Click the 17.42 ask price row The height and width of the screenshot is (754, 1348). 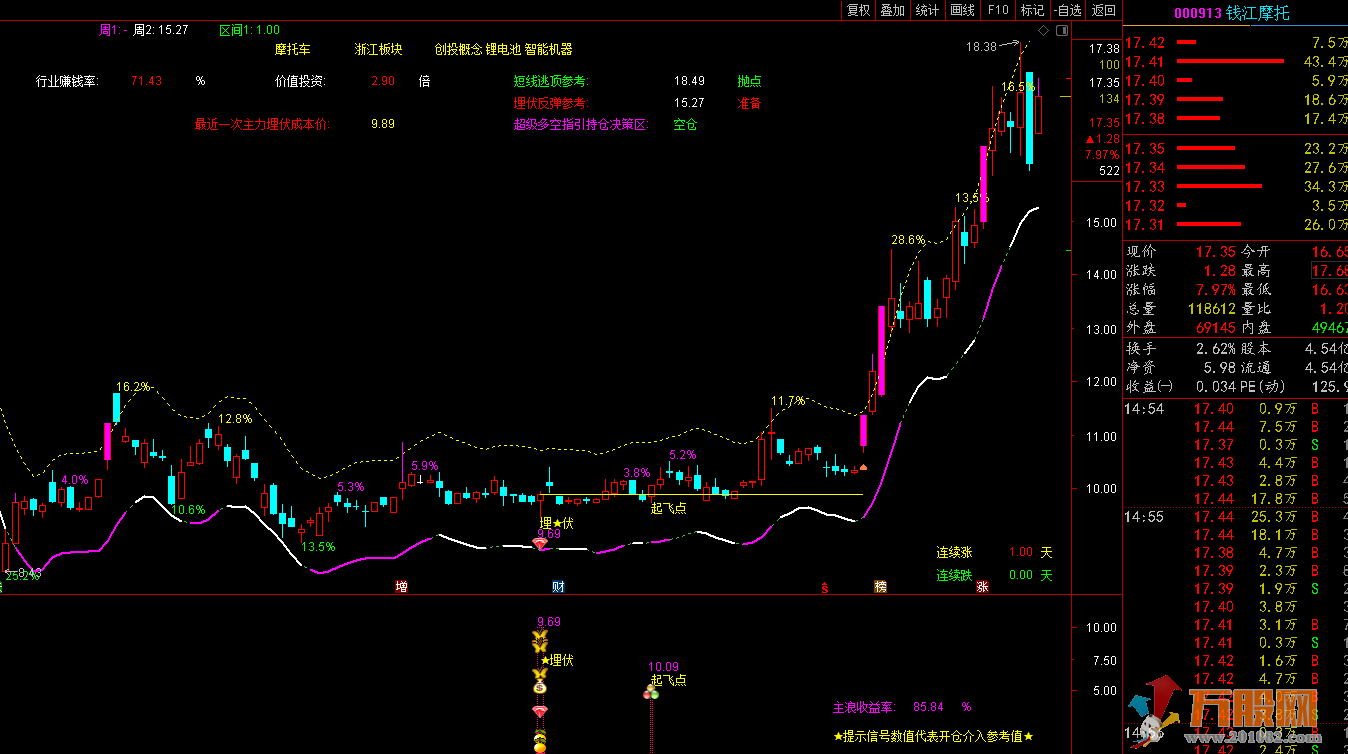click(1236, 42)
